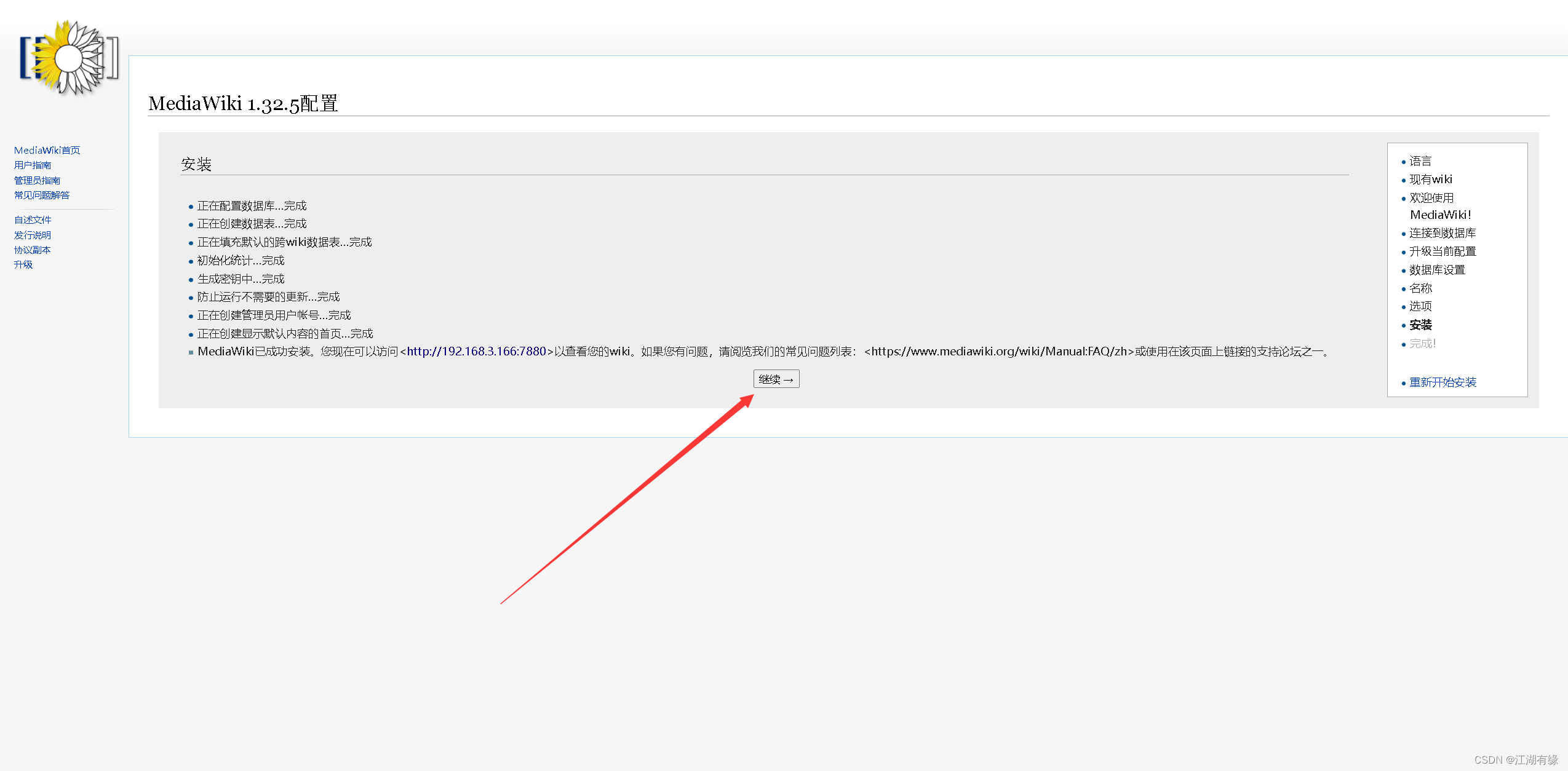Click the bold 安装 current step
The width and height of the screenshot is (1568, 771).
(1420, 325)
